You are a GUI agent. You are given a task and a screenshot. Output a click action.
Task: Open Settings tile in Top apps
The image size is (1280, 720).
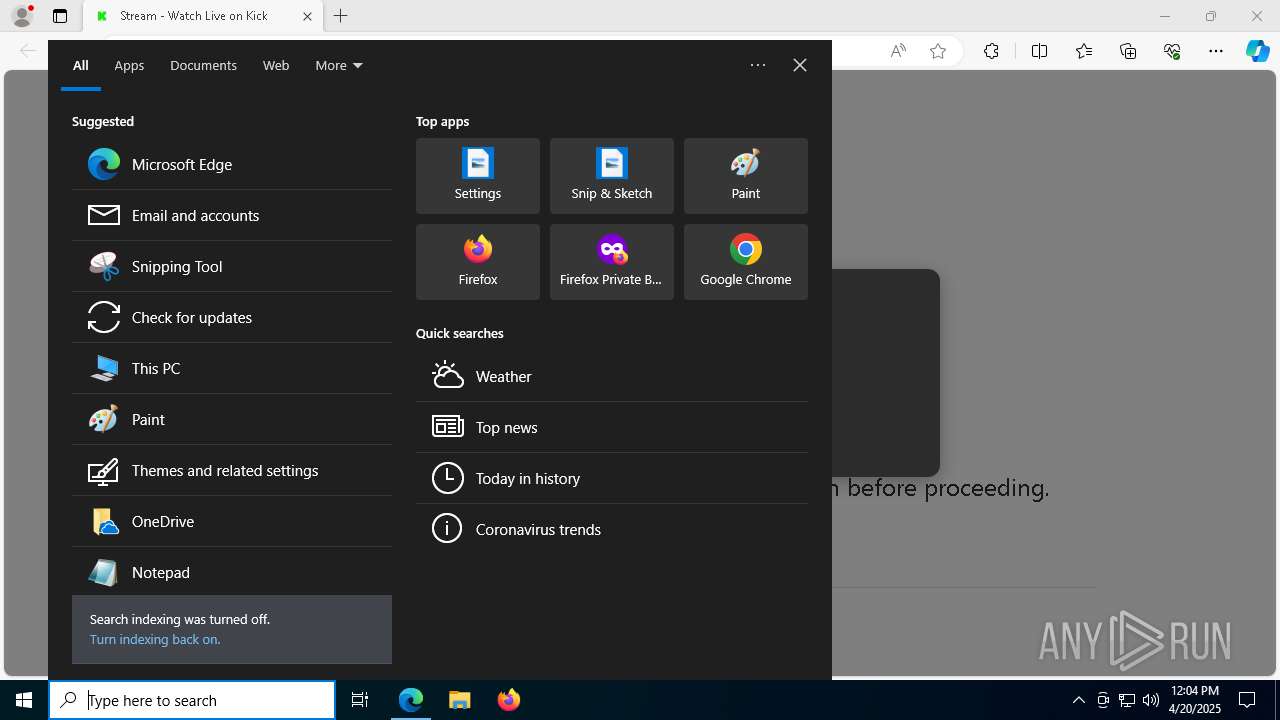click(x=478, y=176)
